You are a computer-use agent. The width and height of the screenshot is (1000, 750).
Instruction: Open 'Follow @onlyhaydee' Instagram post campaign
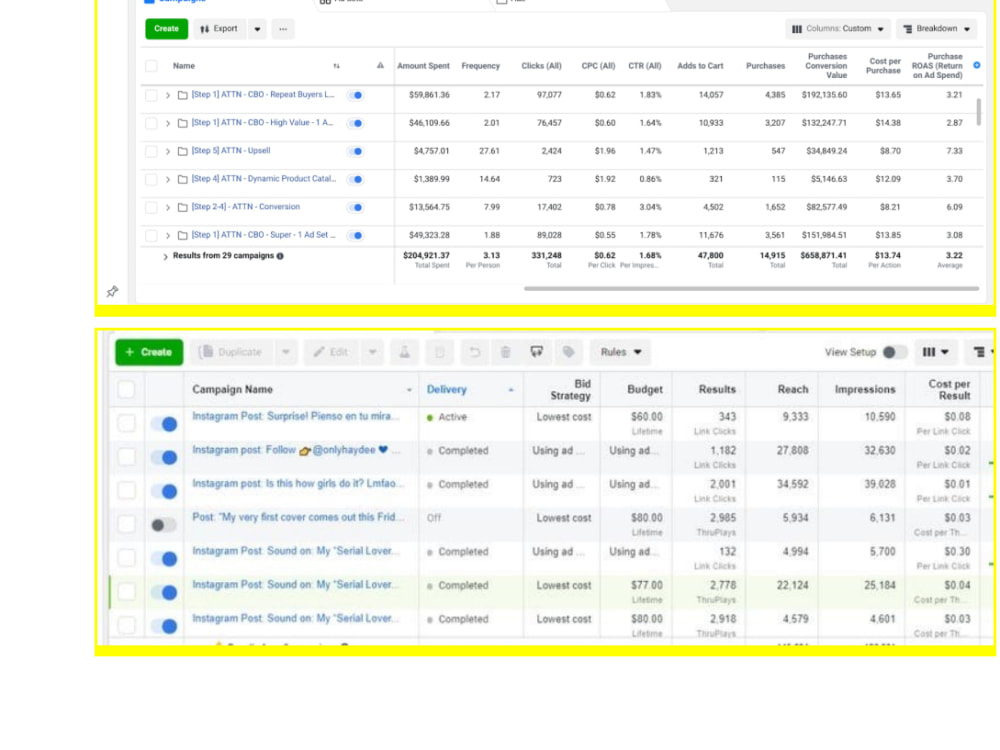tap(295, 450)
